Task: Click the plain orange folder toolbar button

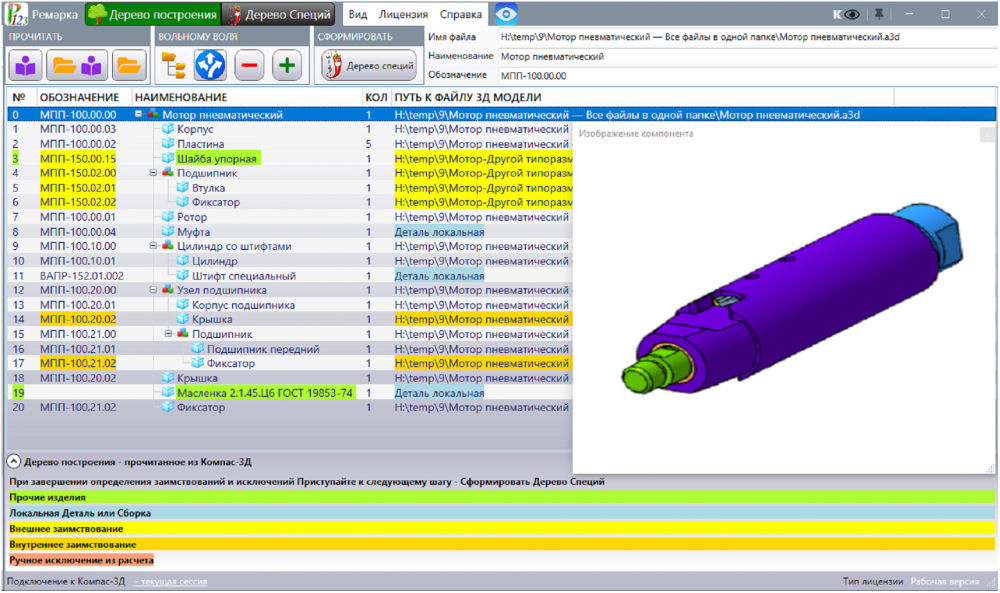Action: pyautogui.click(x=128, y=65)
